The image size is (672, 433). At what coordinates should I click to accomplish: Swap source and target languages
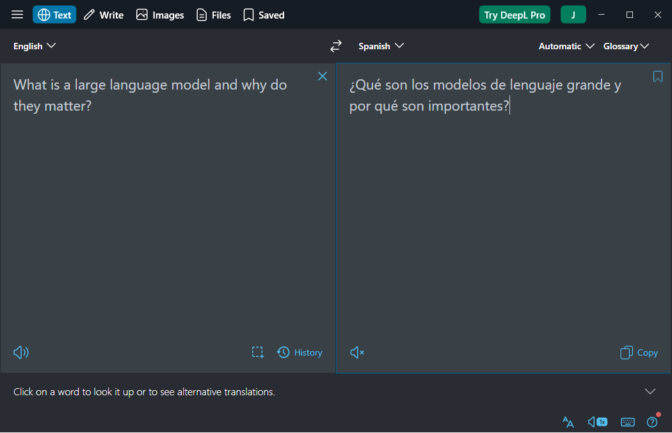tap(336, 46)
